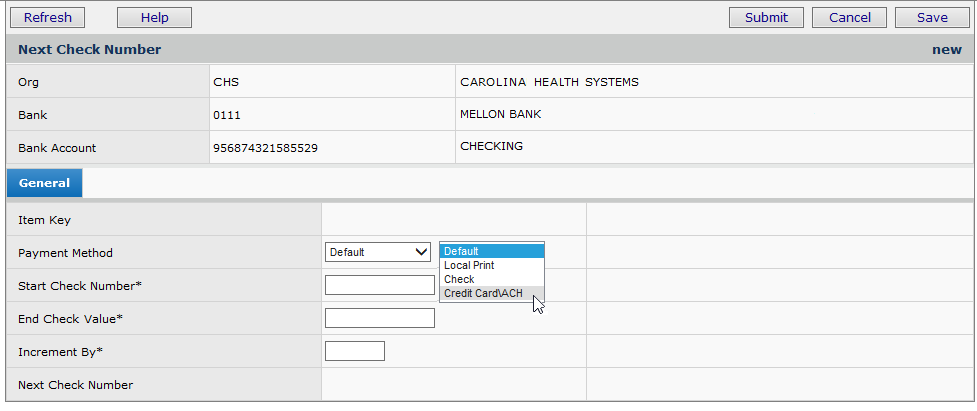This screenshot has width=977, height=411.
Task: Click the Next Check Number header title
Action: coord(90,49)
